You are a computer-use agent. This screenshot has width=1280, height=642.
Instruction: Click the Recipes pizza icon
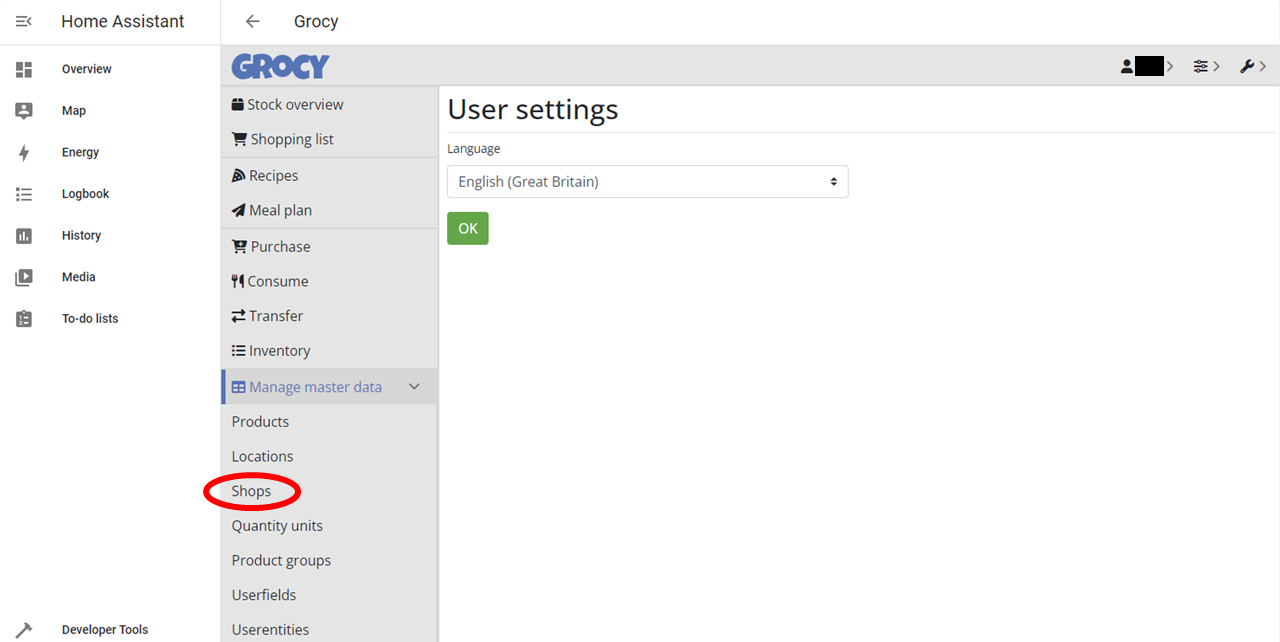coord(238,175)
